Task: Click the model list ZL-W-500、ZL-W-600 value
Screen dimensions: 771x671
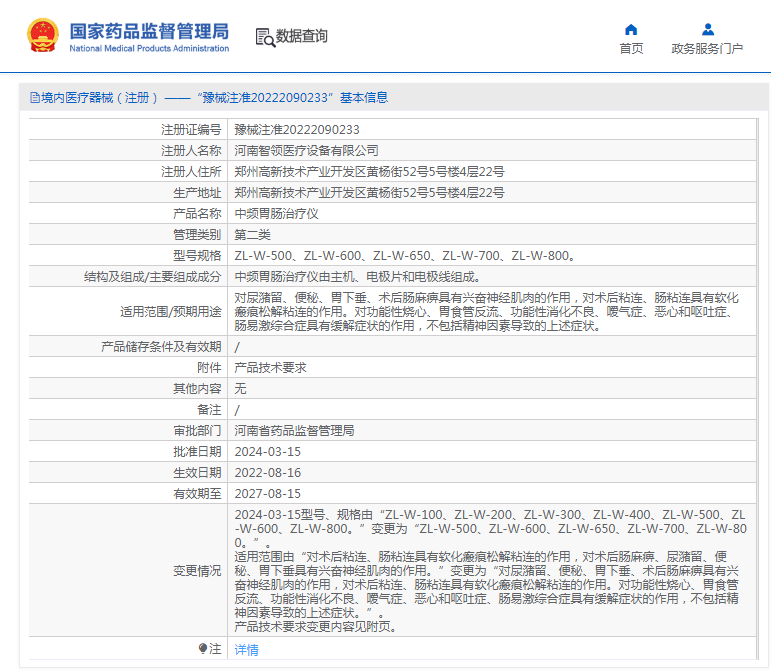Action: (404, 256)
